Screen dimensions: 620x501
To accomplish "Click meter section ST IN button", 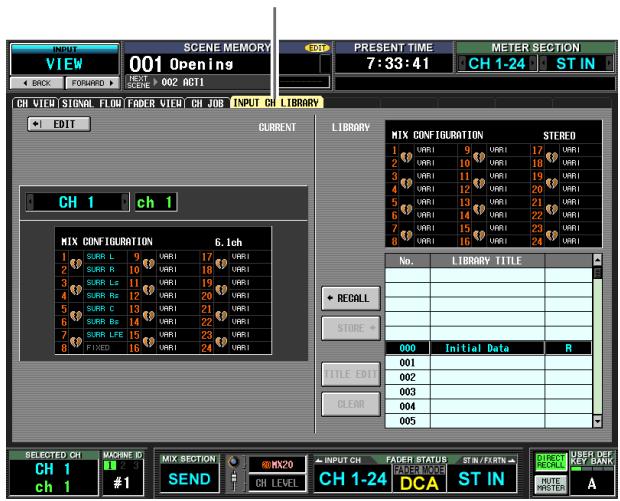I will pyautogui.click(x=575, y=63).
